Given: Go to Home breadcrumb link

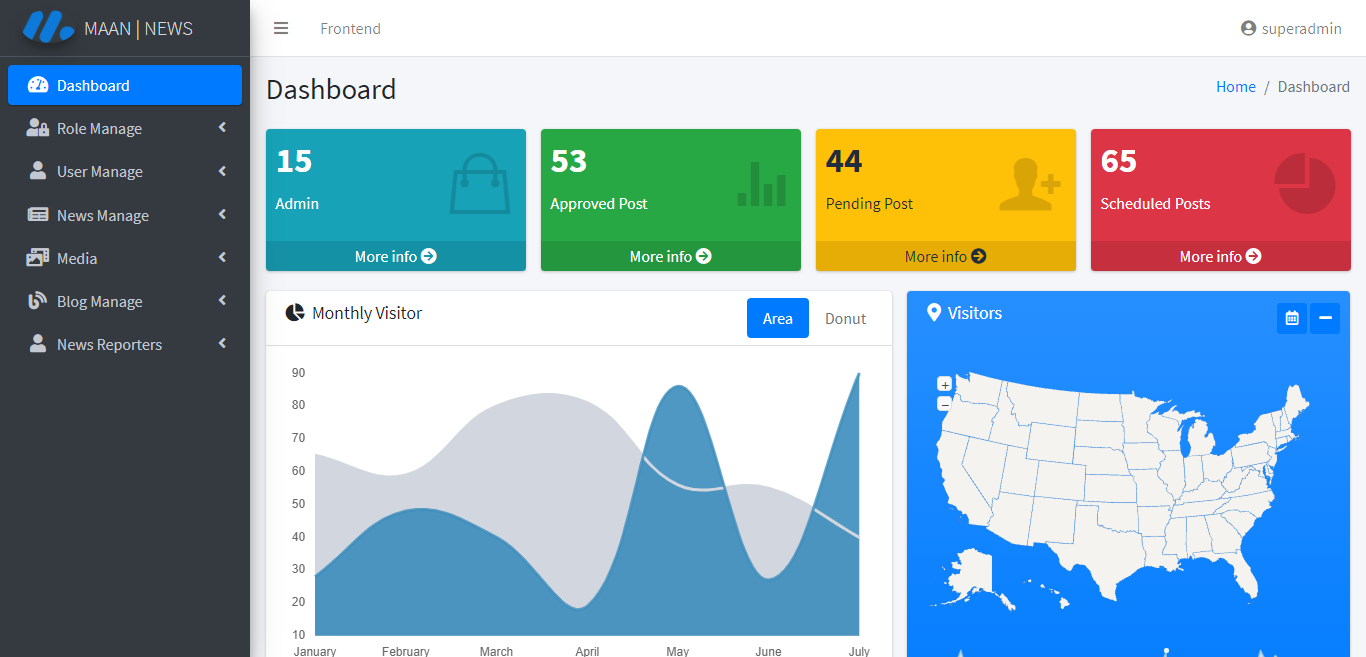Looking at the screenshot, I should (1236, 86).
